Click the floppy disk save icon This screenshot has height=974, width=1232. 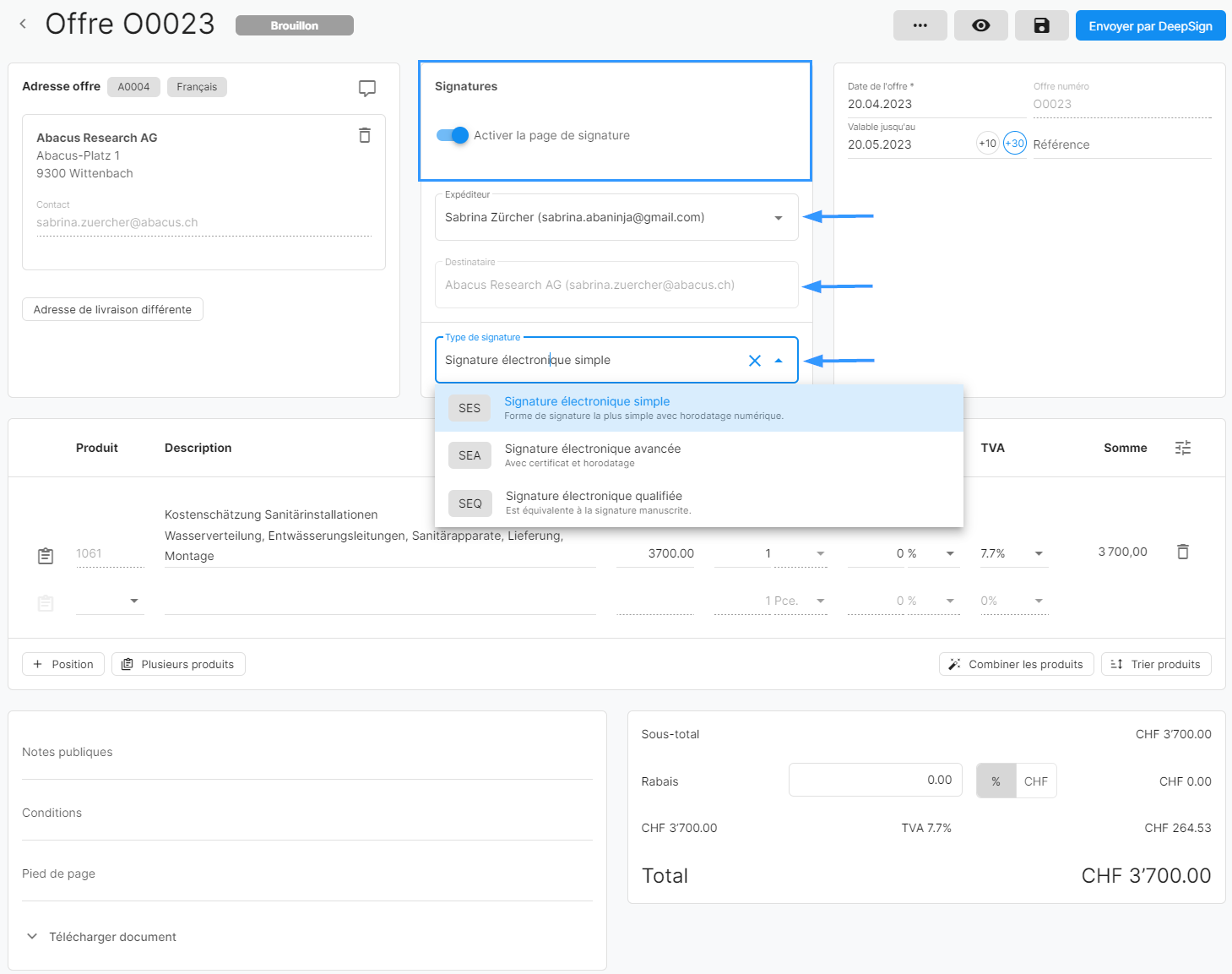tap(1041, 26)
